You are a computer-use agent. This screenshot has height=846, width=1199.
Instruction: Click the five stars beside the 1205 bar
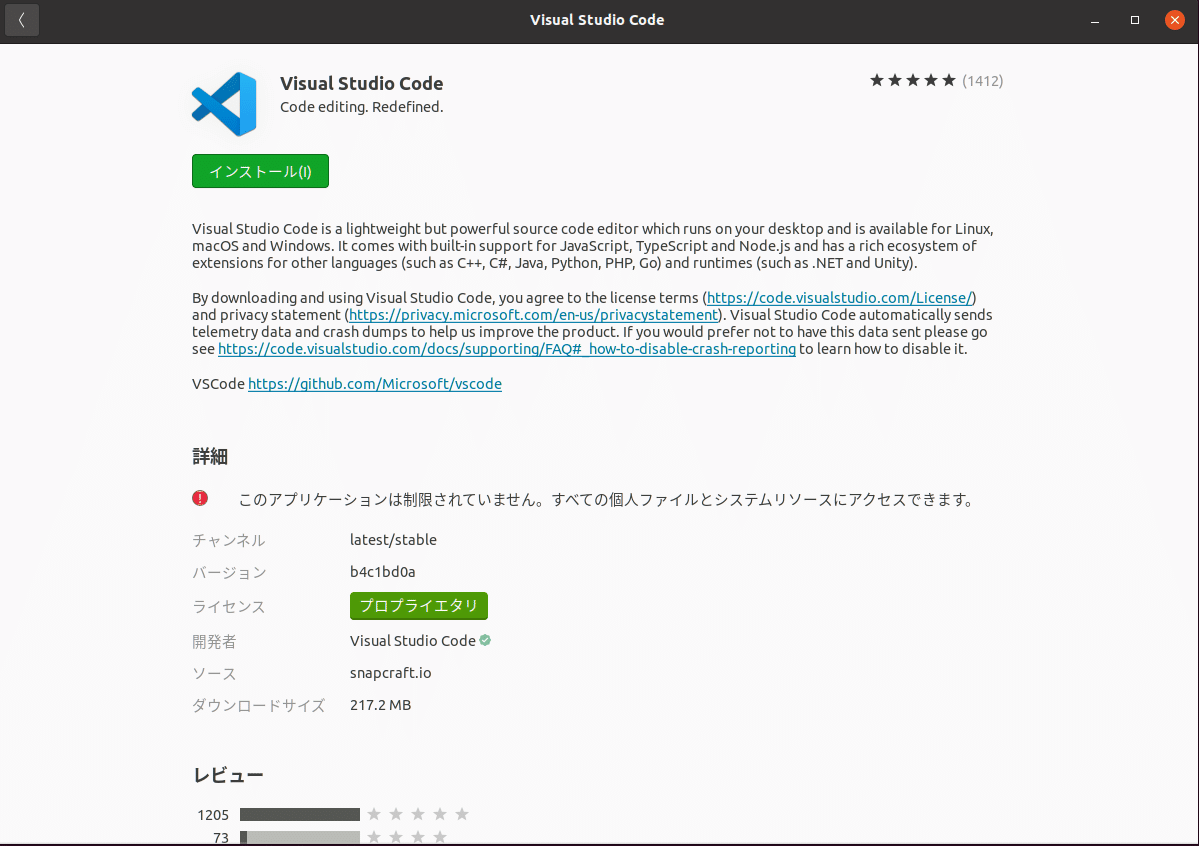(x=418, y=815)
